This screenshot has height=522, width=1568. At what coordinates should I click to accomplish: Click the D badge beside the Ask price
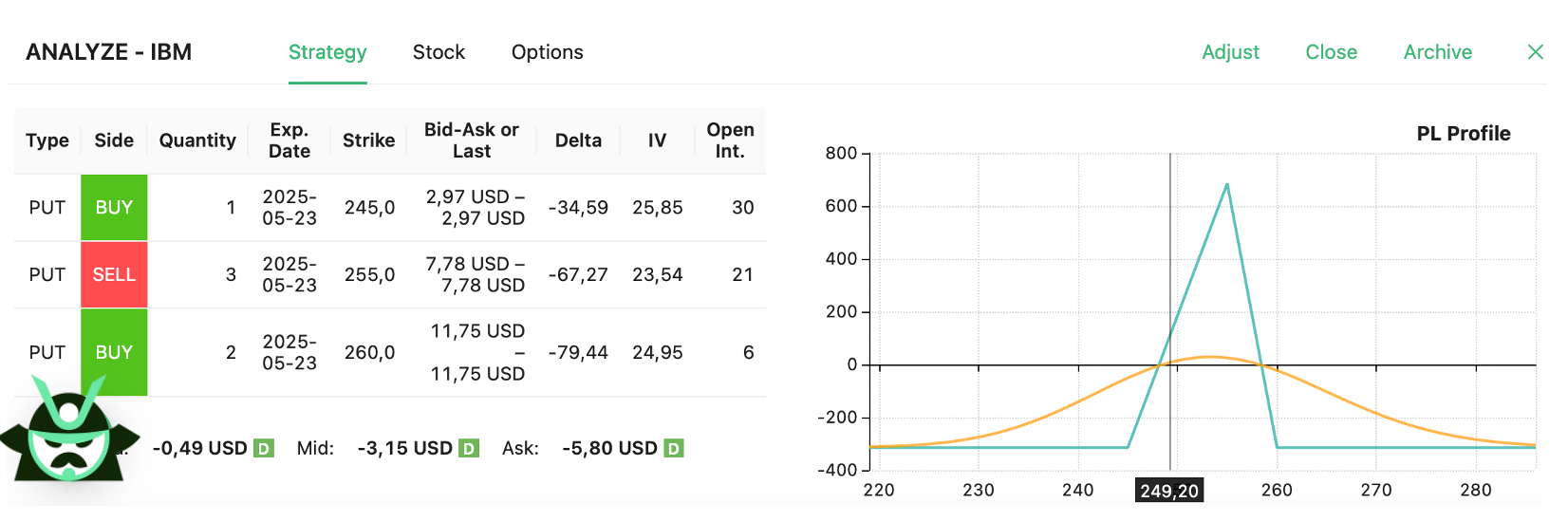(673, 448)
